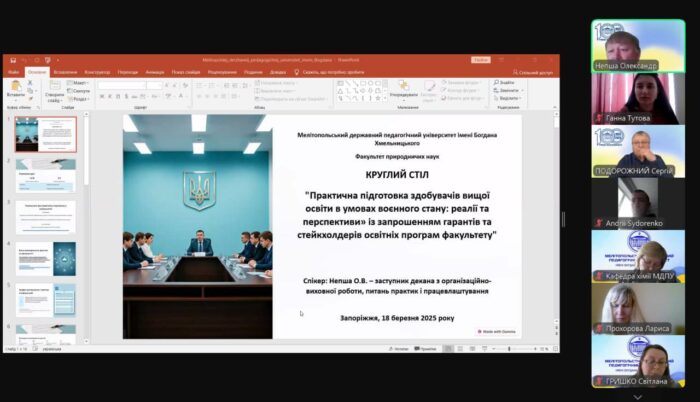Click the Paste (Вставити) clipboard icon
The width and height of the screenshot is (700, 402).
(x=14, y=87)
